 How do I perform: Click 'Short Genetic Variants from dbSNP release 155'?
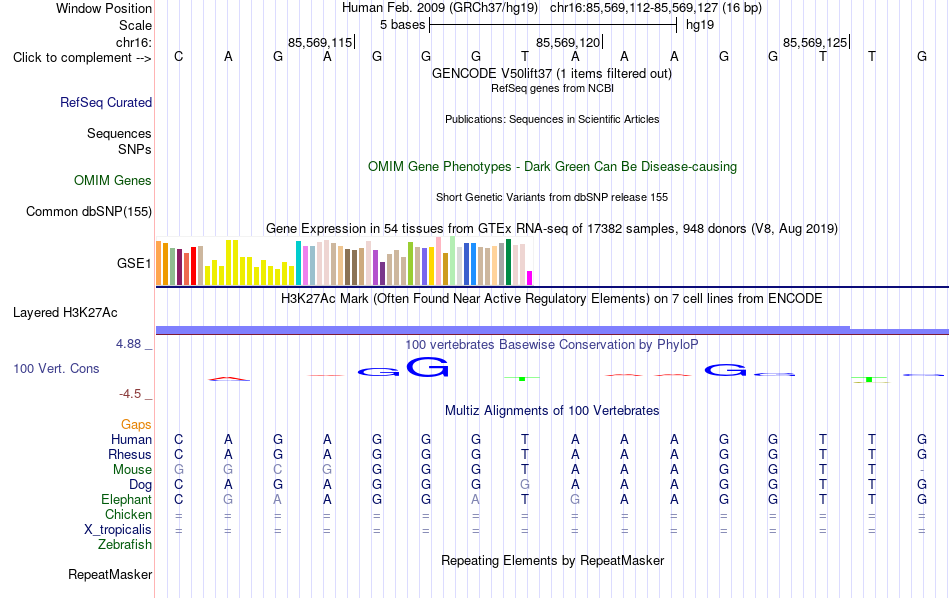point(552,198)
